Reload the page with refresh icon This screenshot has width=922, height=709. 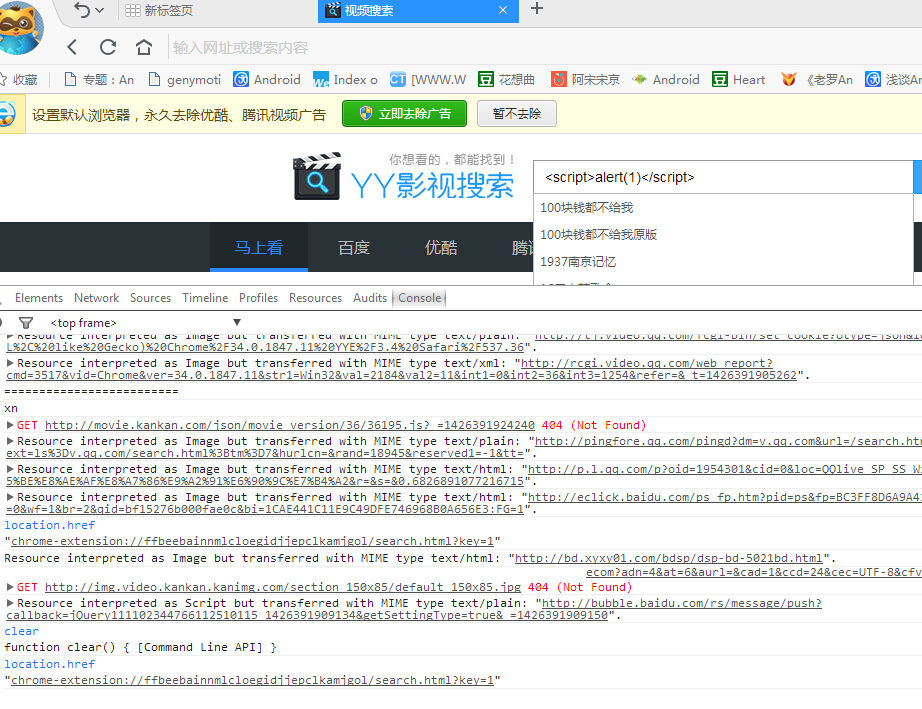108,47
